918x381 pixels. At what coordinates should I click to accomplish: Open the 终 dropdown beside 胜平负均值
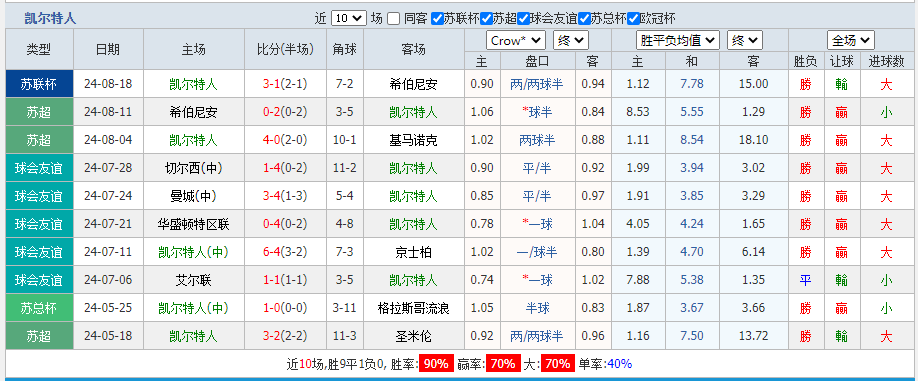pos(745,41)
